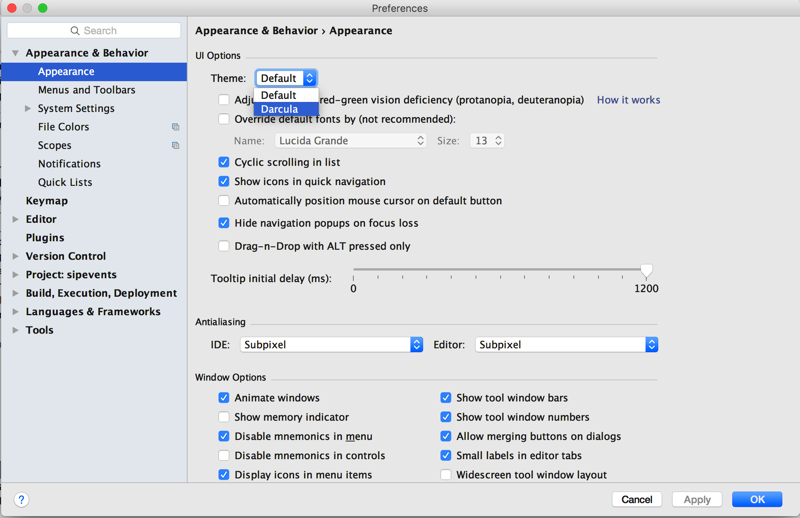
Task: Disable Animate windows checkbox
Action: (x=224, y=398)
